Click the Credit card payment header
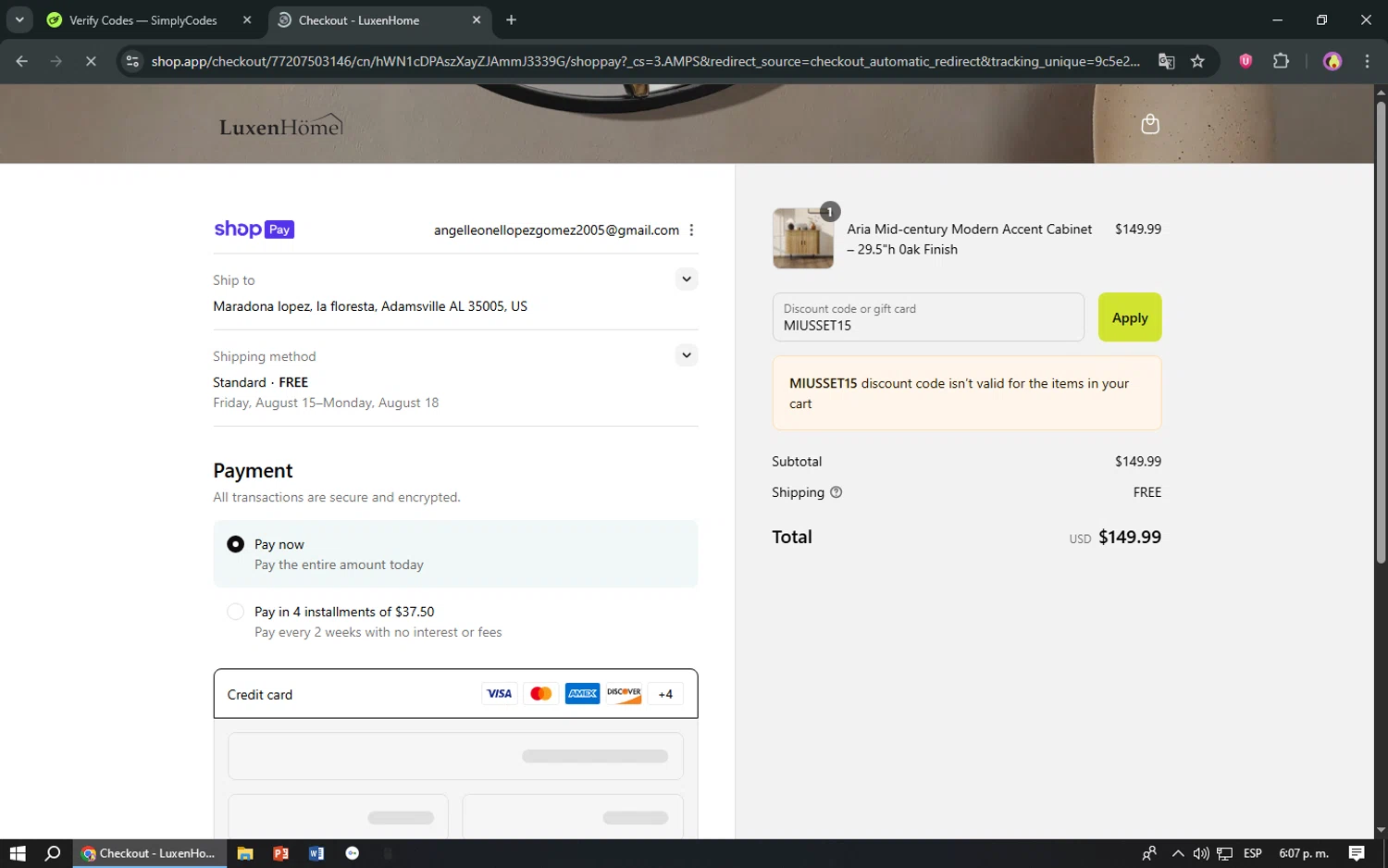 point(455,694)
